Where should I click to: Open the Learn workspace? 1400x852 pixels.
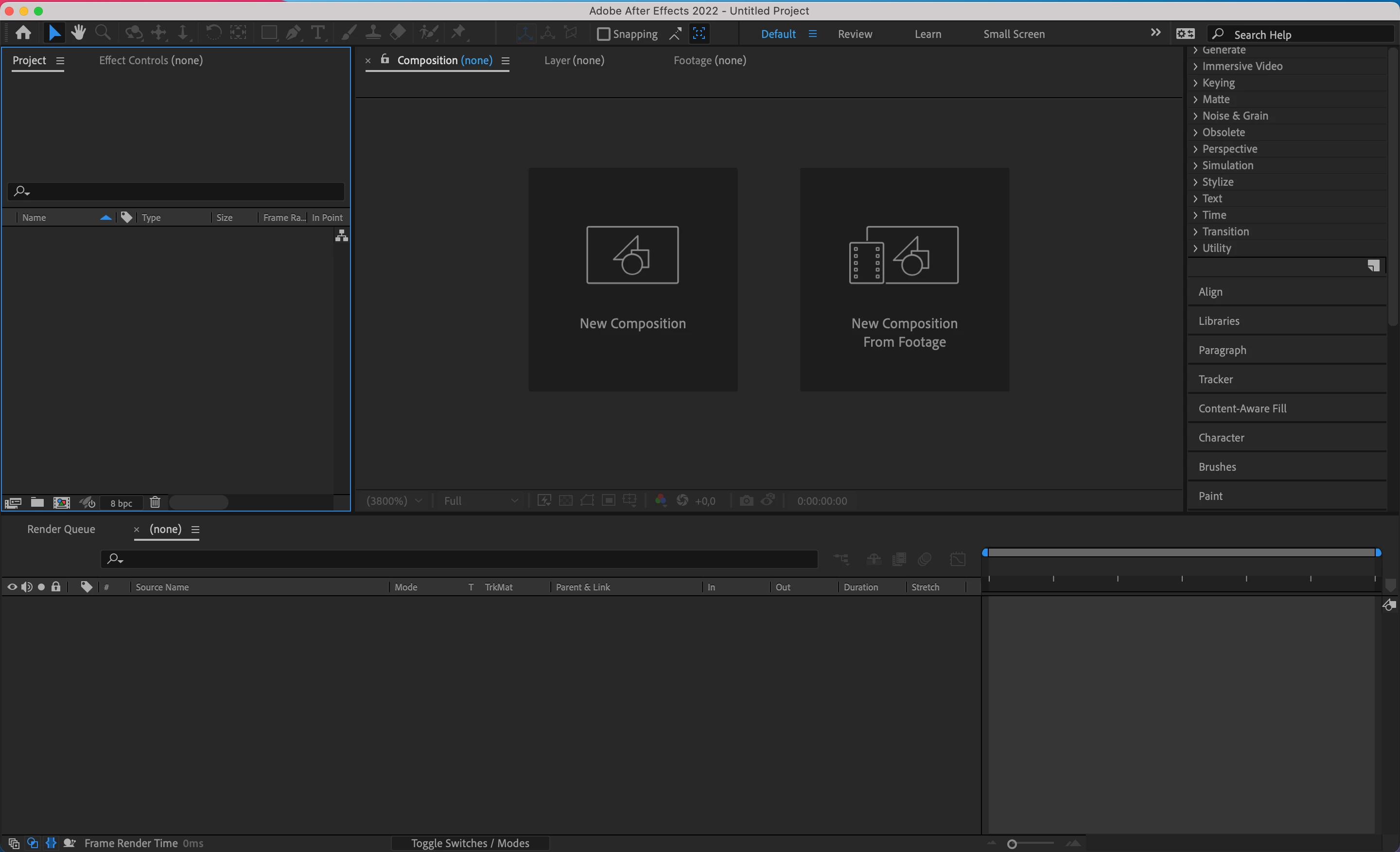point(927,34)
